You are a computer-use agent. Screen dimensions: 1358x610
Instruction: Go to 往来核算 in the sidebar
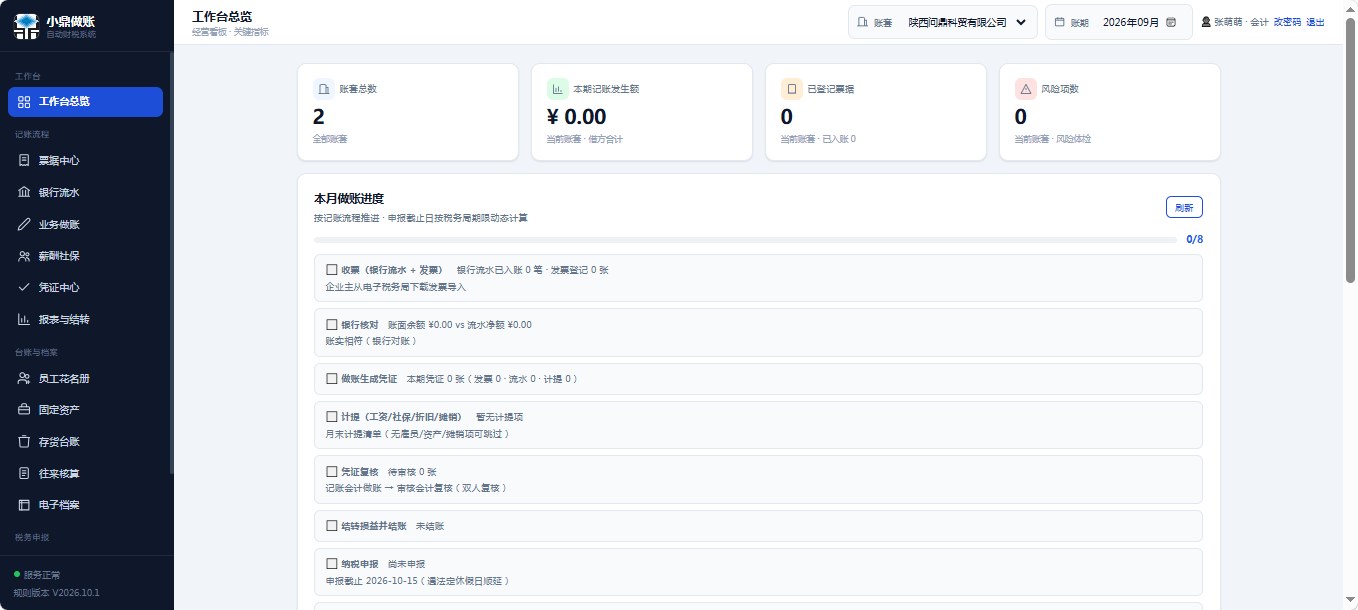pos(85,473)
